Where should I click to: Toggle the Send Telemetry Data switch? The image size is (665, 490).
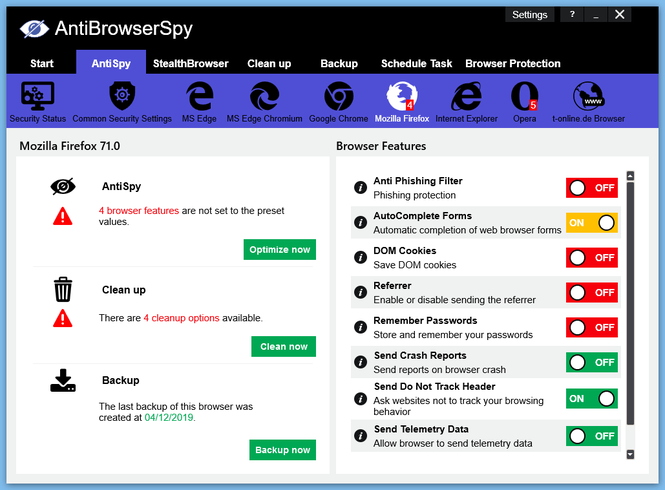(x=592, y=436)
